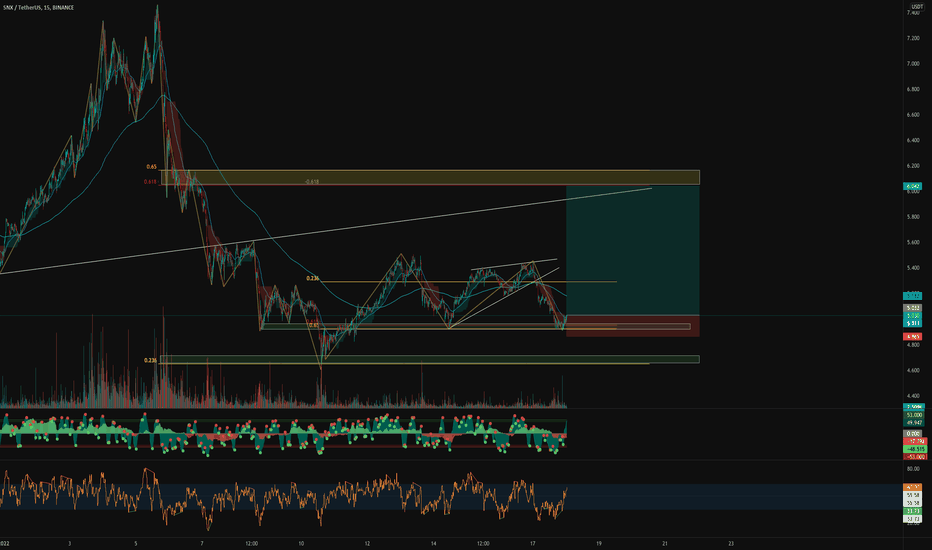Click the 6.200 price axis label
Viewport: 932px width, 550px height.
[x=913, y=166]
